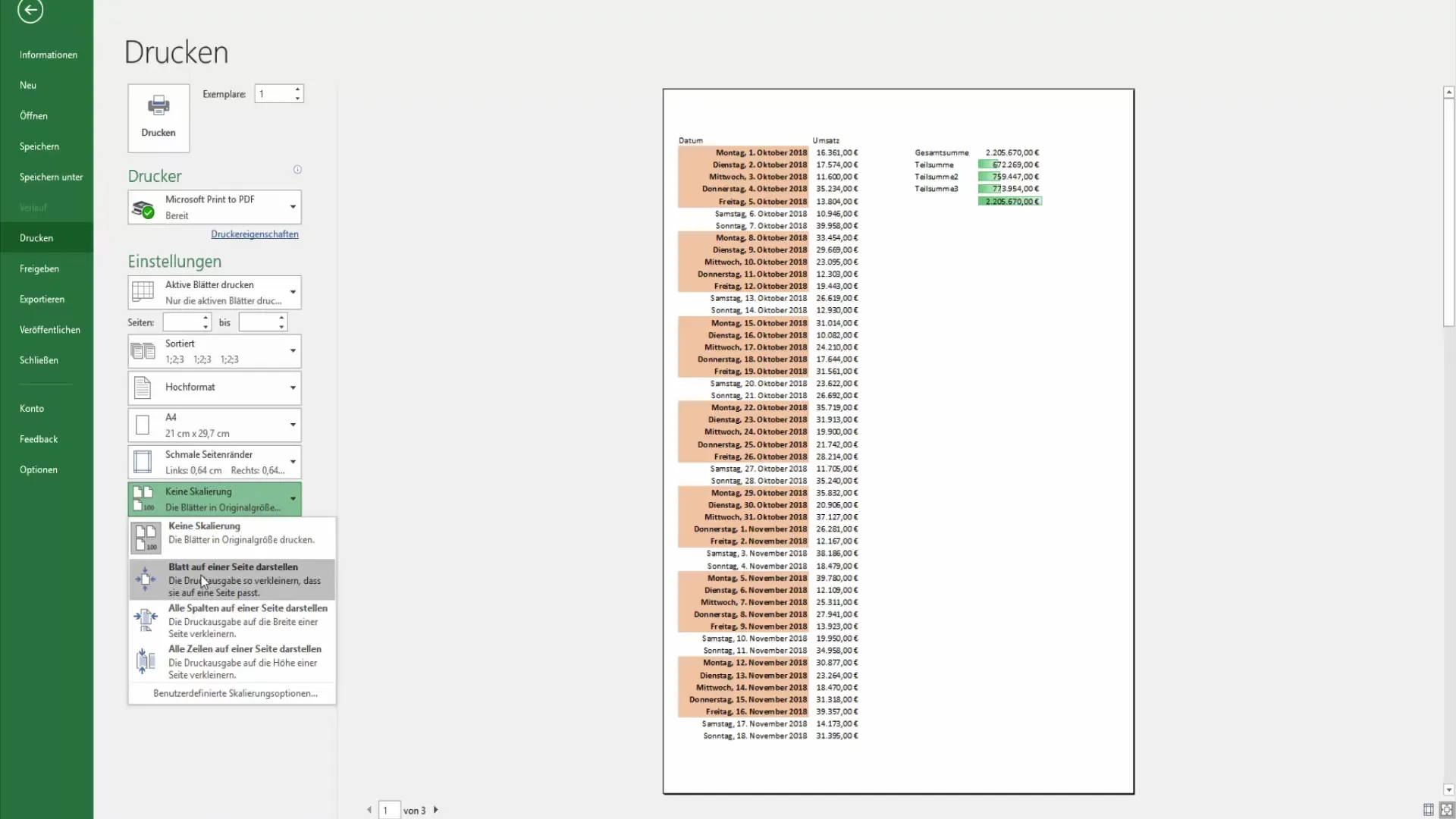
Task: Open Druckereigenschaften link
Action: point(255,234)
